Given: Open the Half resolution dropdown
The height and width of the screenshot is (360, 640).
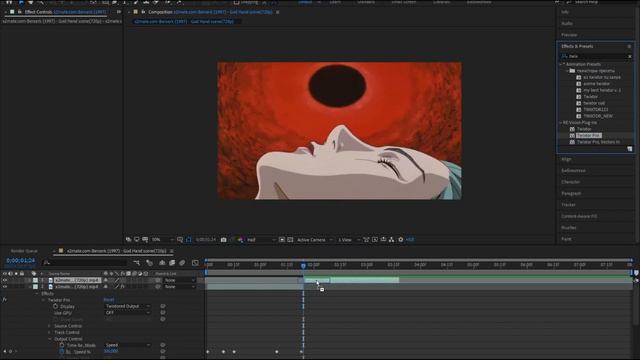Looking at the screenshot, I should (261, 240).
